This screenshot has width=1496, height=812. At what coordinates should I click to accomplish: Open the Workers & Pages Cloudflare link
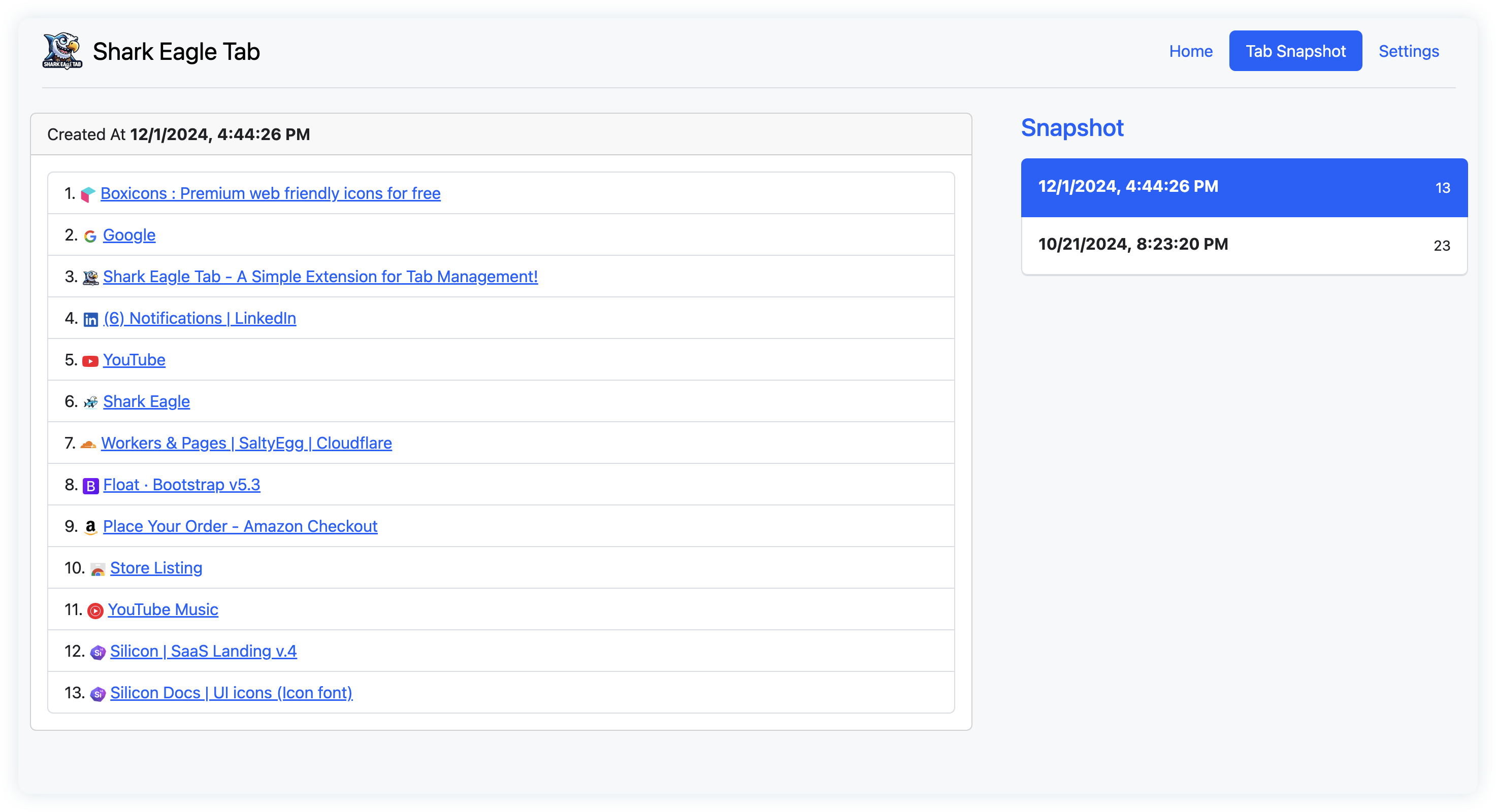(246, 444)
